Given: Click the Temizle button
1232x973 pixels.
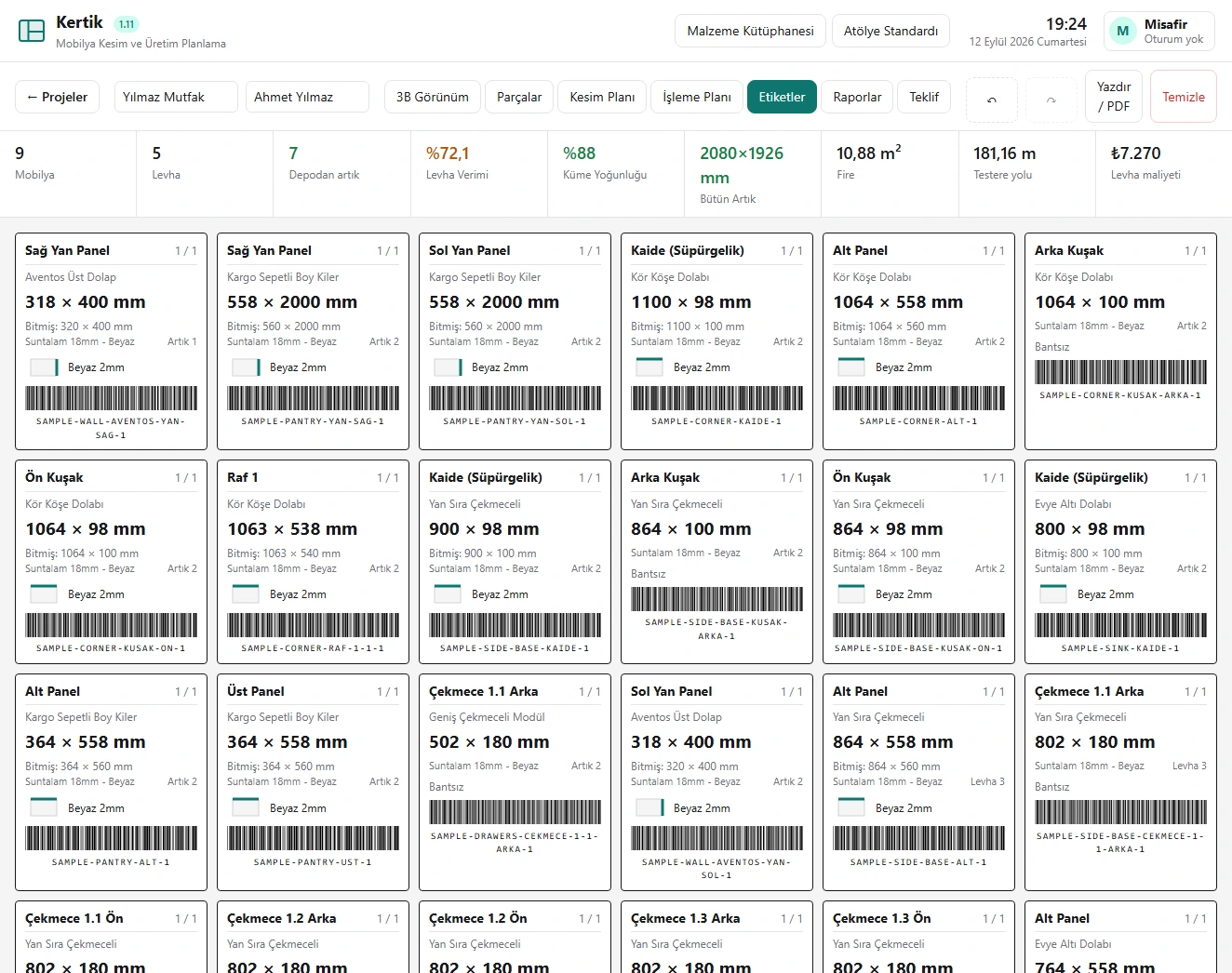Looking at the screenshot, I should click(1184, 97).
